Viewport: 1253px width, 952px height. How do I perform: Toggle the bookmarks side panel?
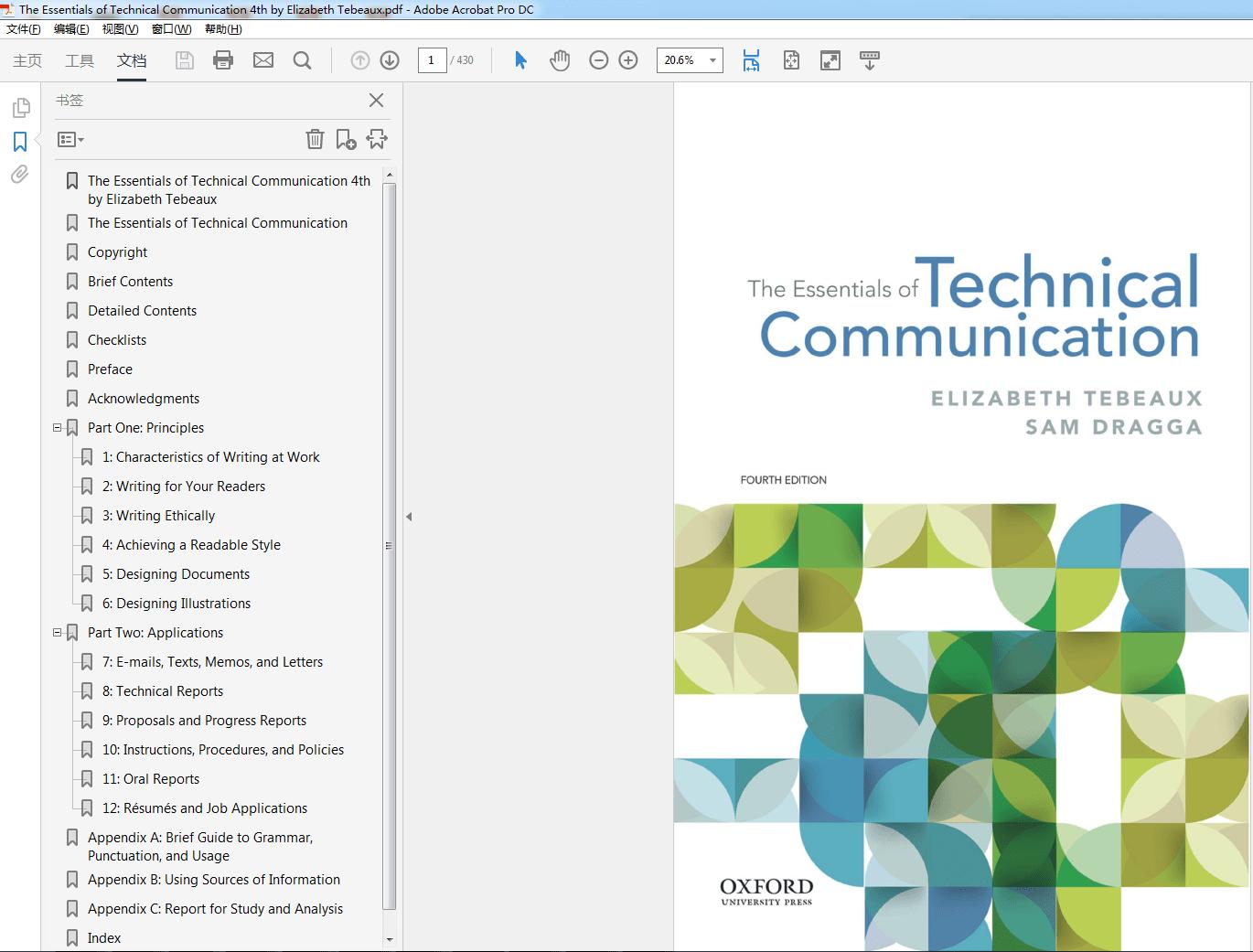tap(20, 142)
